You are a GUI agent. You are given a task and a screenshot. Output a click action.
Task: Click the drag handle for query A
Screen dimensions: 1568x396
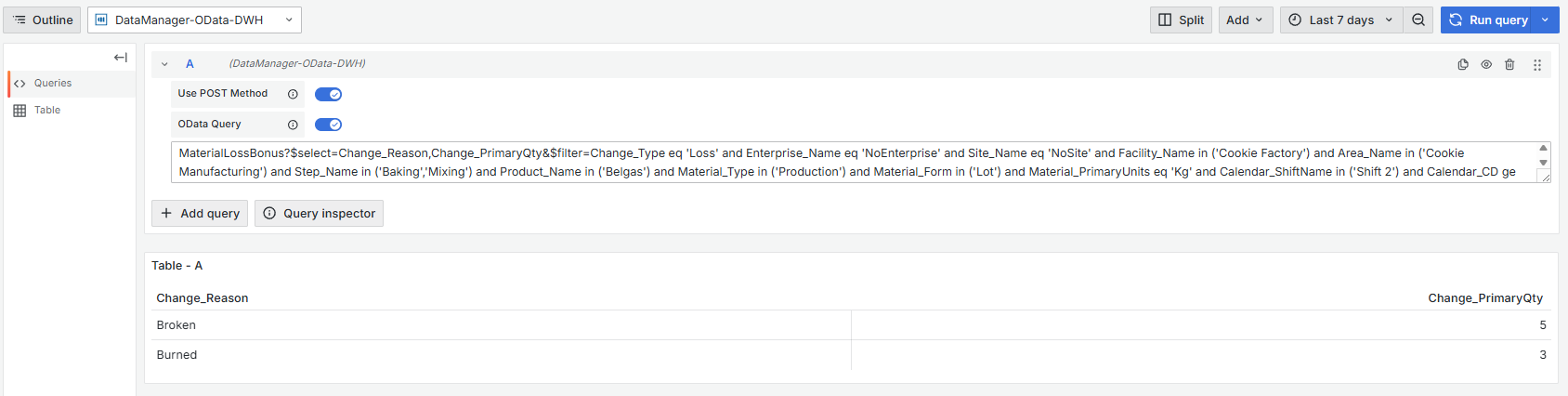[1537, 65]
